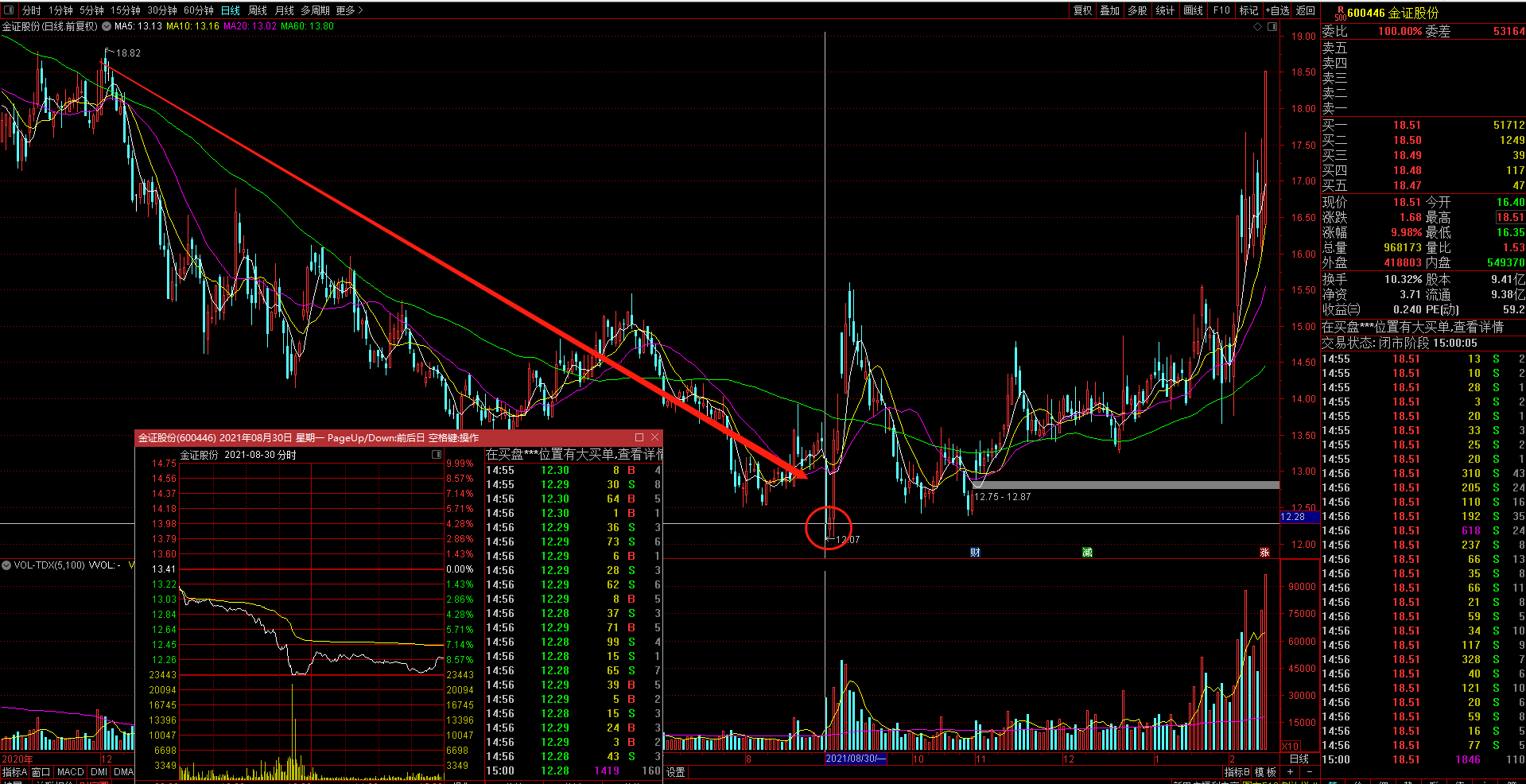Open the 多股 multi-stock view
This screenshot has height=784, width=1526.
1138,10
